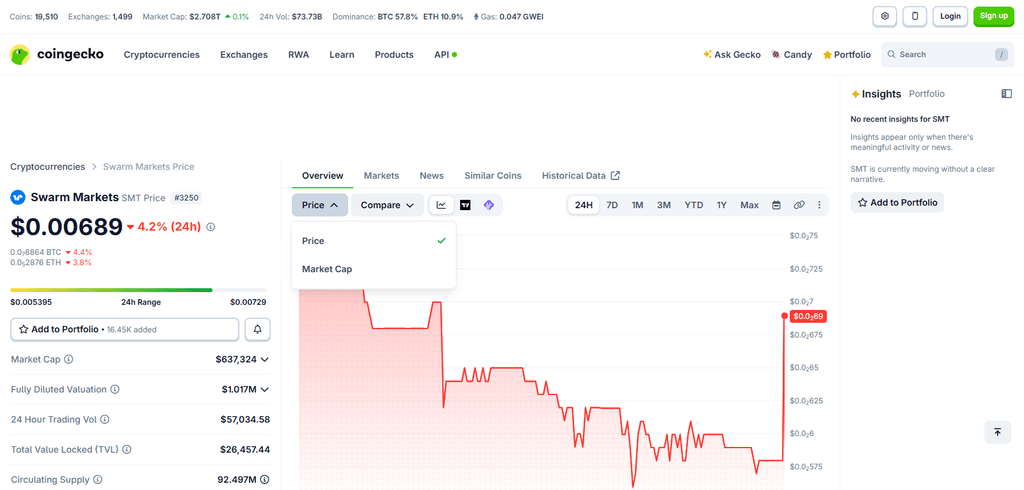Switch to Markets tab
The image size is (1024, 490).
click(x=381, y=176)
